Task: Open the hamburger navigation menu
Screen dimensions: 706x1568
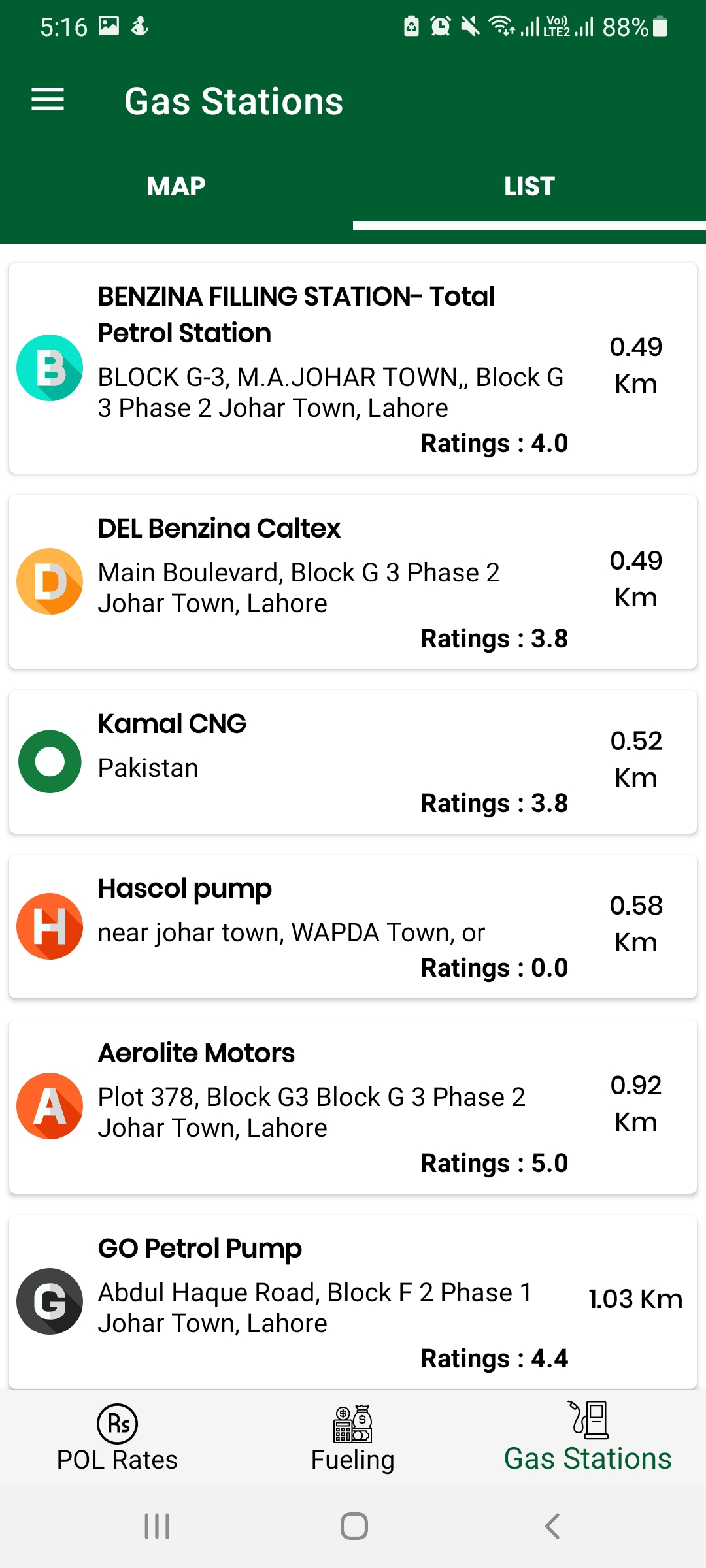Action: (x=48, y=100)
